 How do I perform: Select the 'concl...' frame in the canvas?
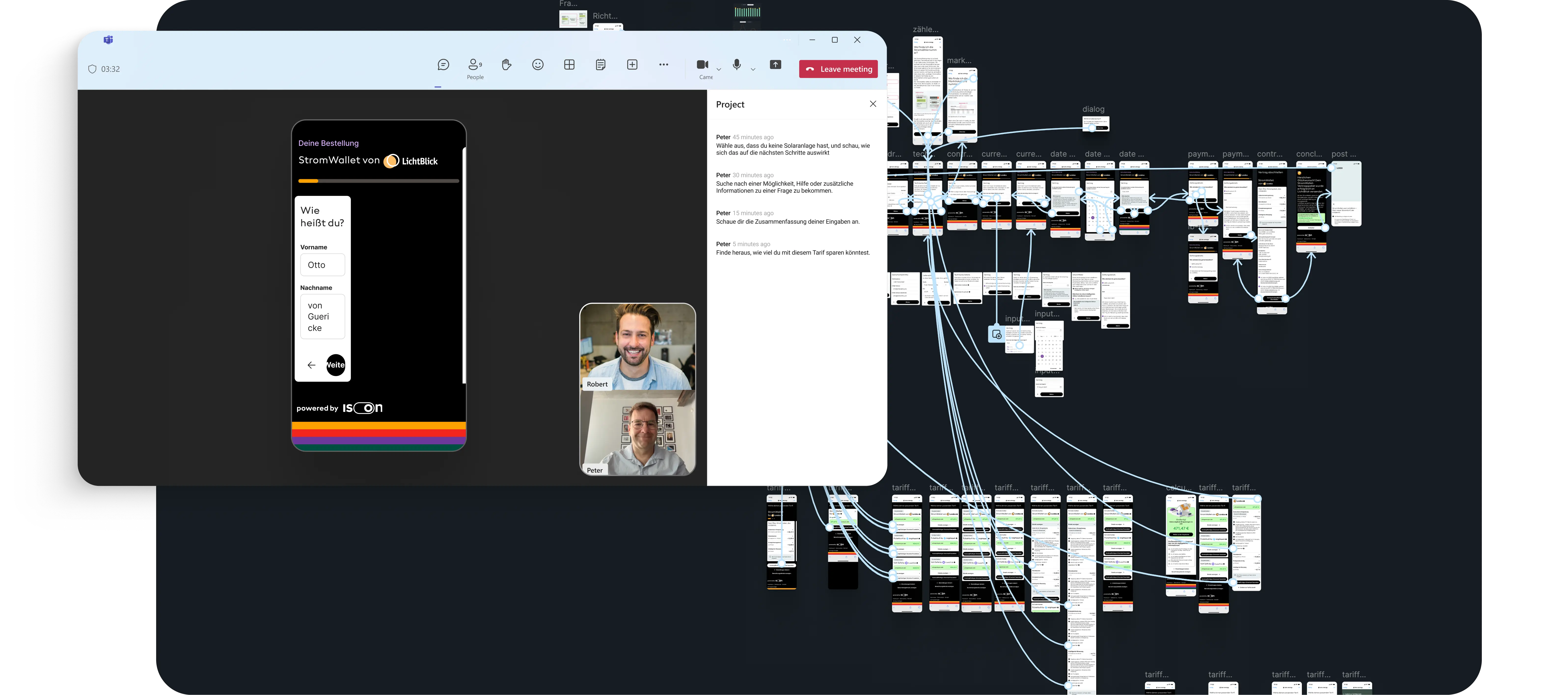pos(1311,207)
